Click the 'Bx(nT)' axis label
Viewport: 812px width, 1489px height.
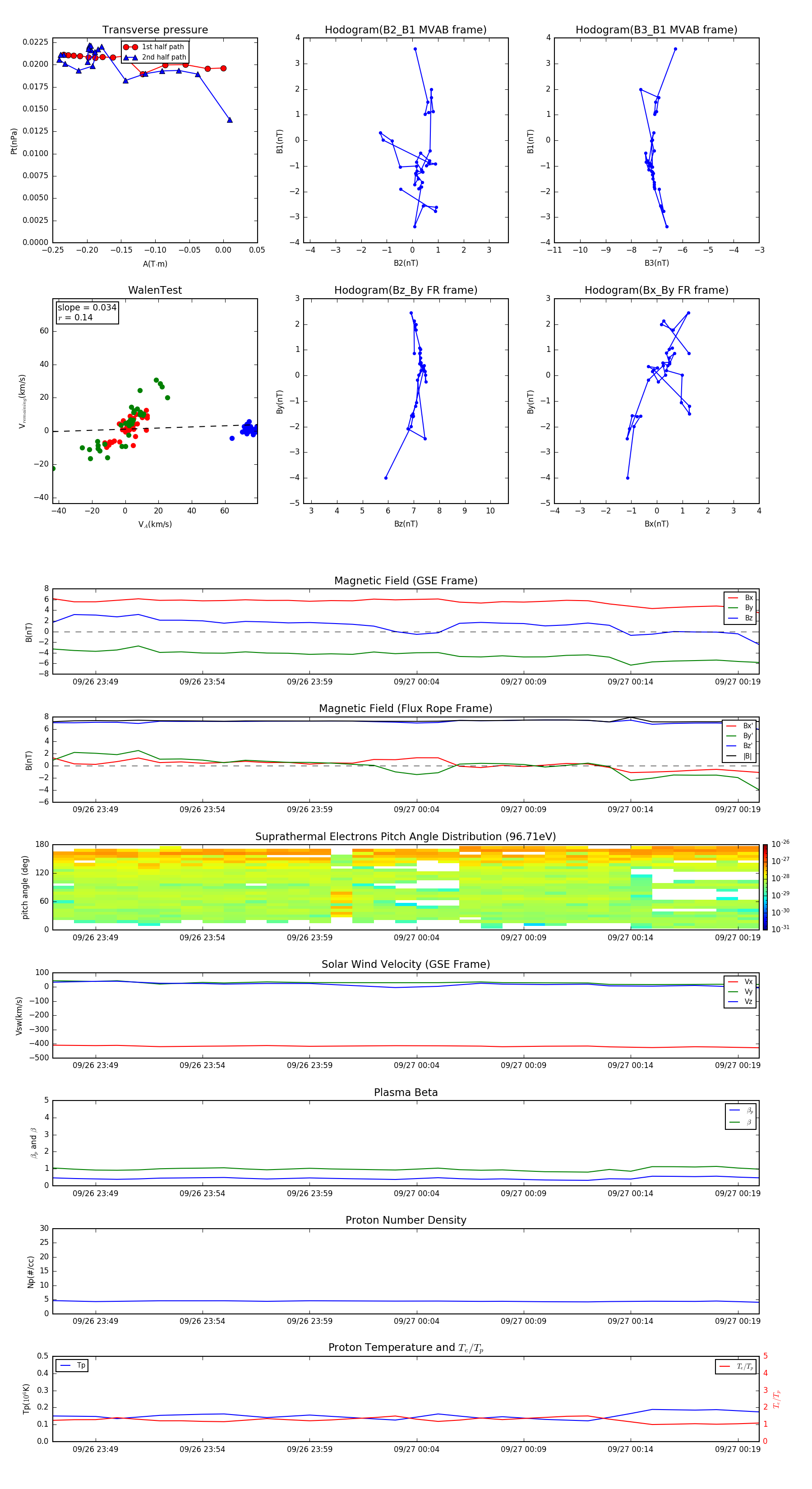pyautogui.click(x=656, y=524)
